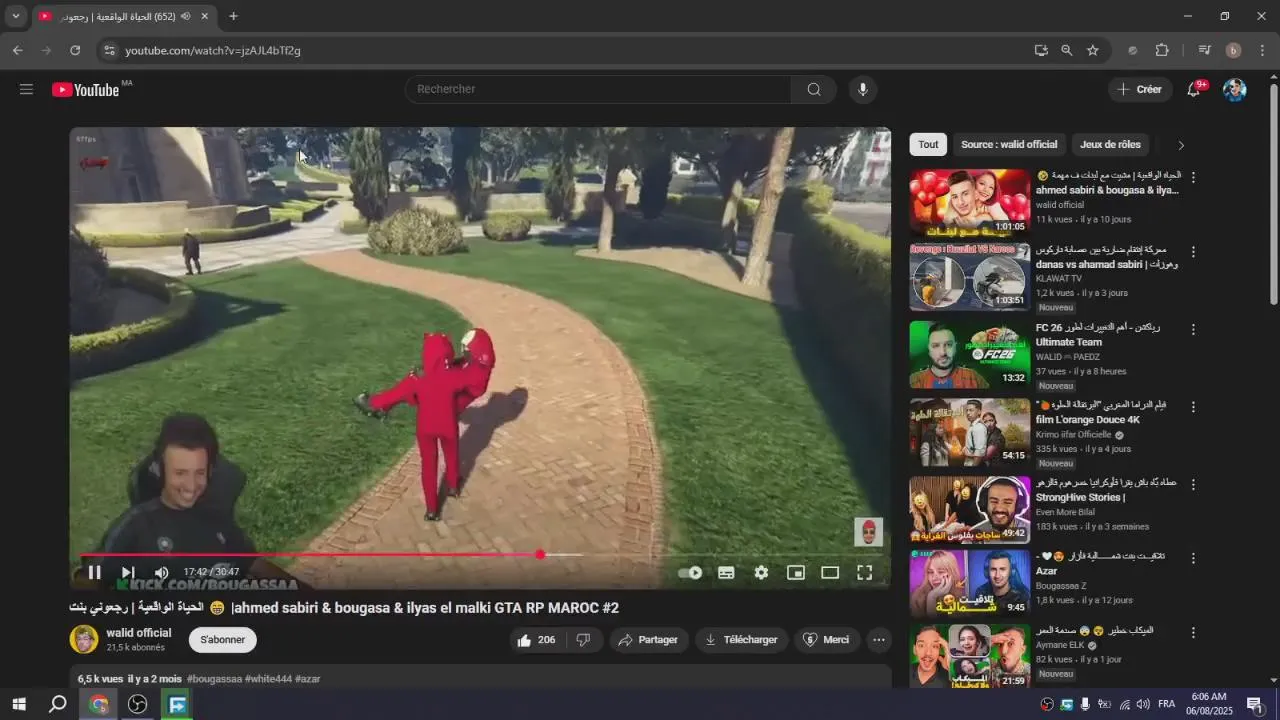The image size is (1280, 720).
Task: Reload the page
Action: 75,50
